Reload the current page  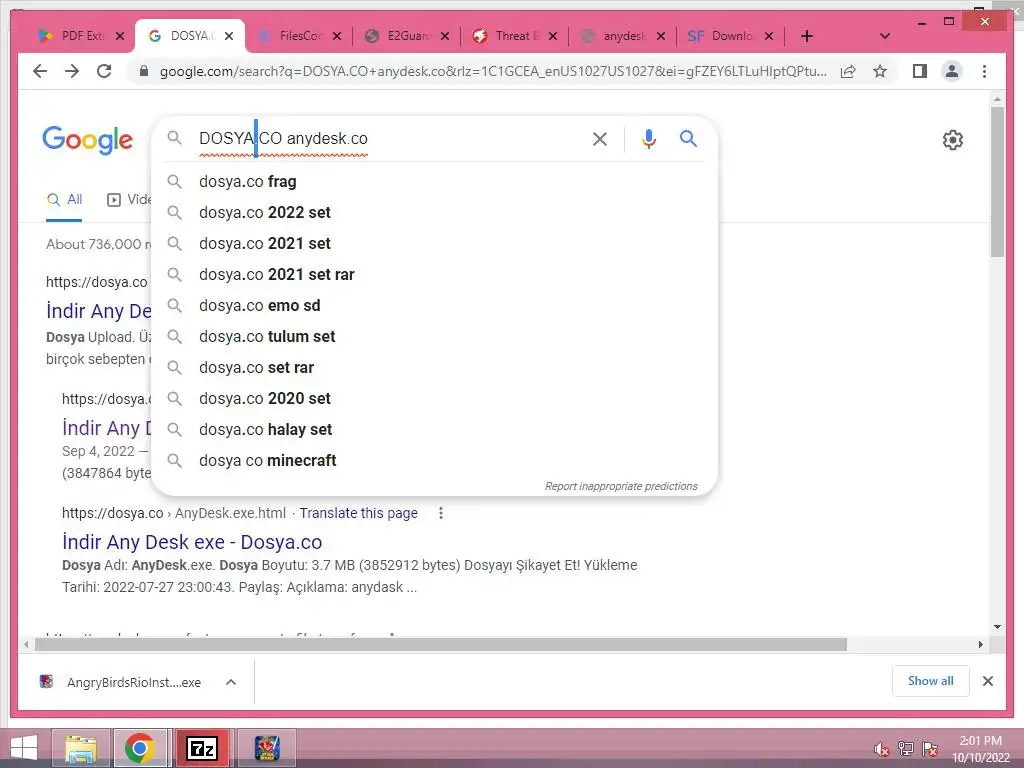click(104, 71)
